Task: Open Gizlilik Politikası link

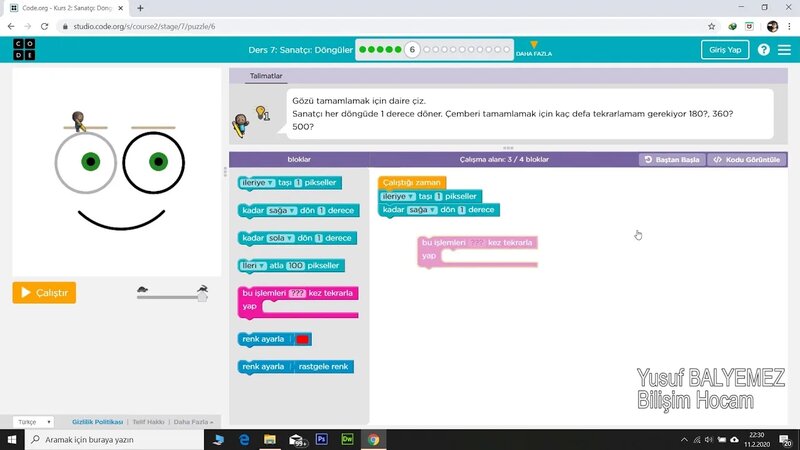Action: pyautogui.click(x=97, y=422)
